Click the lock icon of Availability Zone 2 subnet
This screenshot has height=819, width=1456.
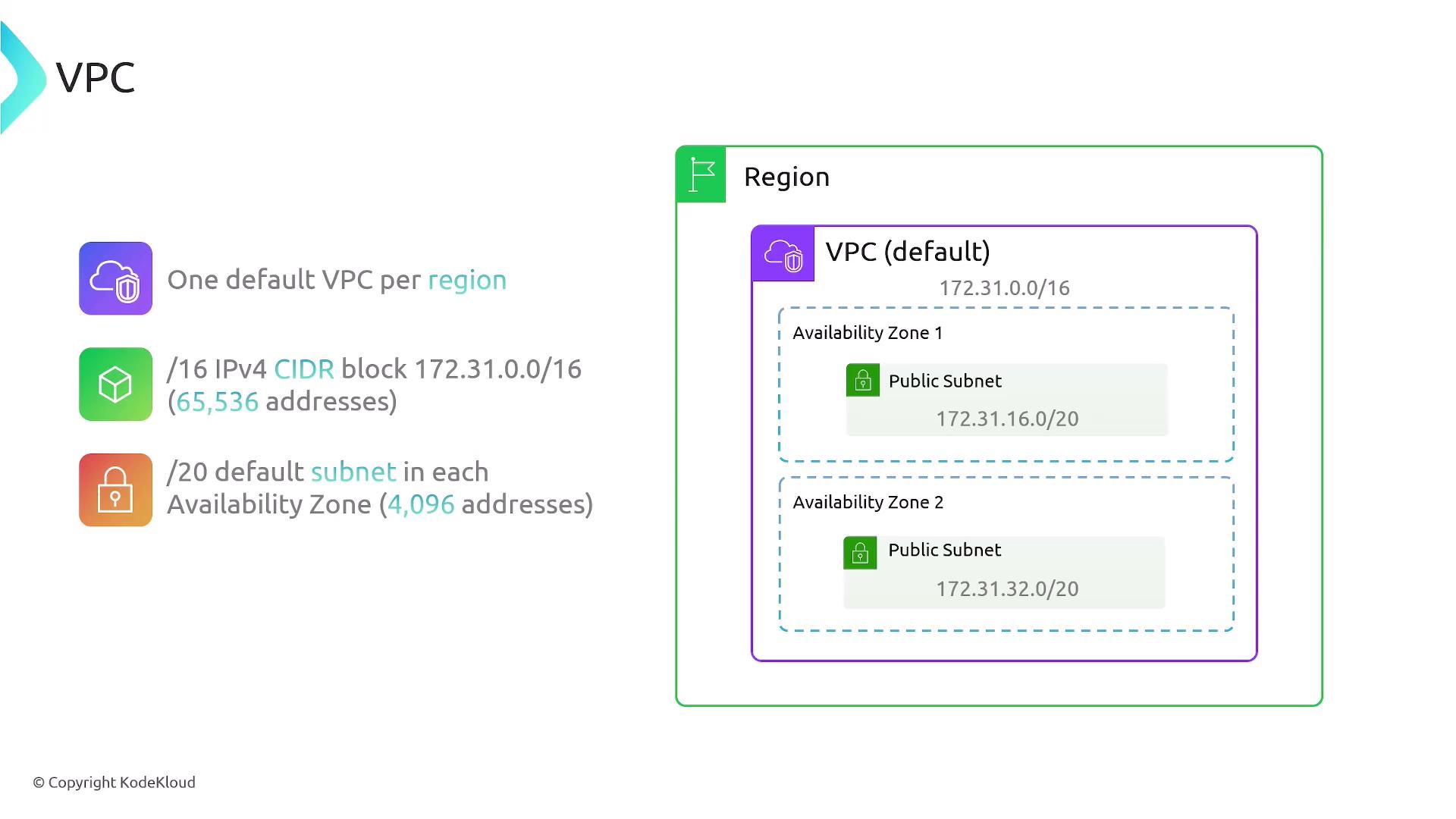860,553
